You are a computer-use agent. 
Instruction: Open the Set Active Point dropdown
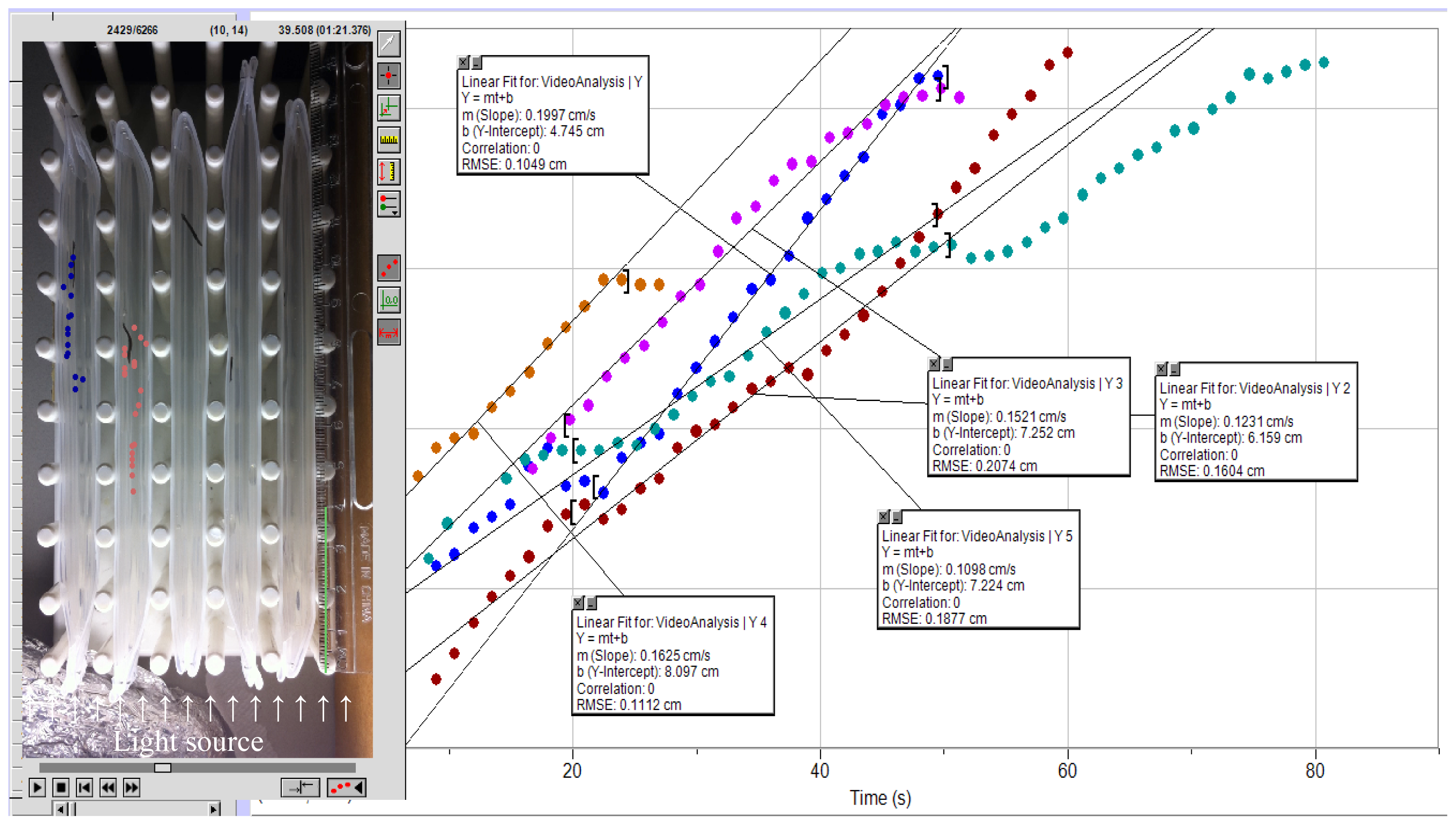click(x=389, y=203)
